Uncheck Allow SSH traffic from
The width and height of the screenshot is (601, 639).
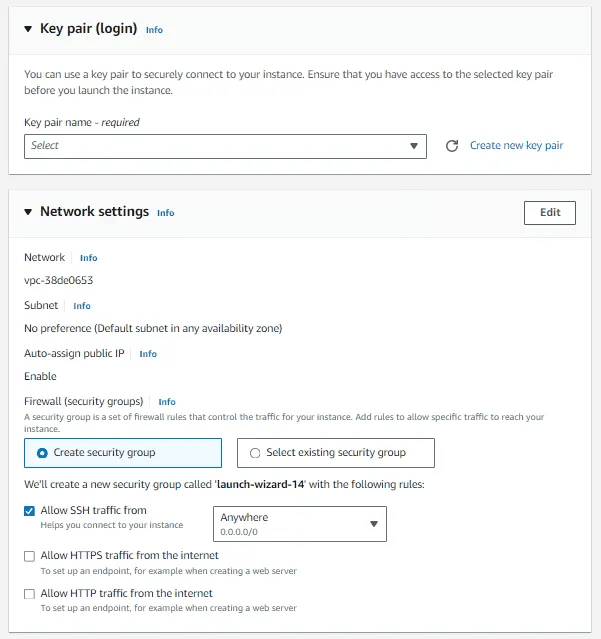pos(29,511)
